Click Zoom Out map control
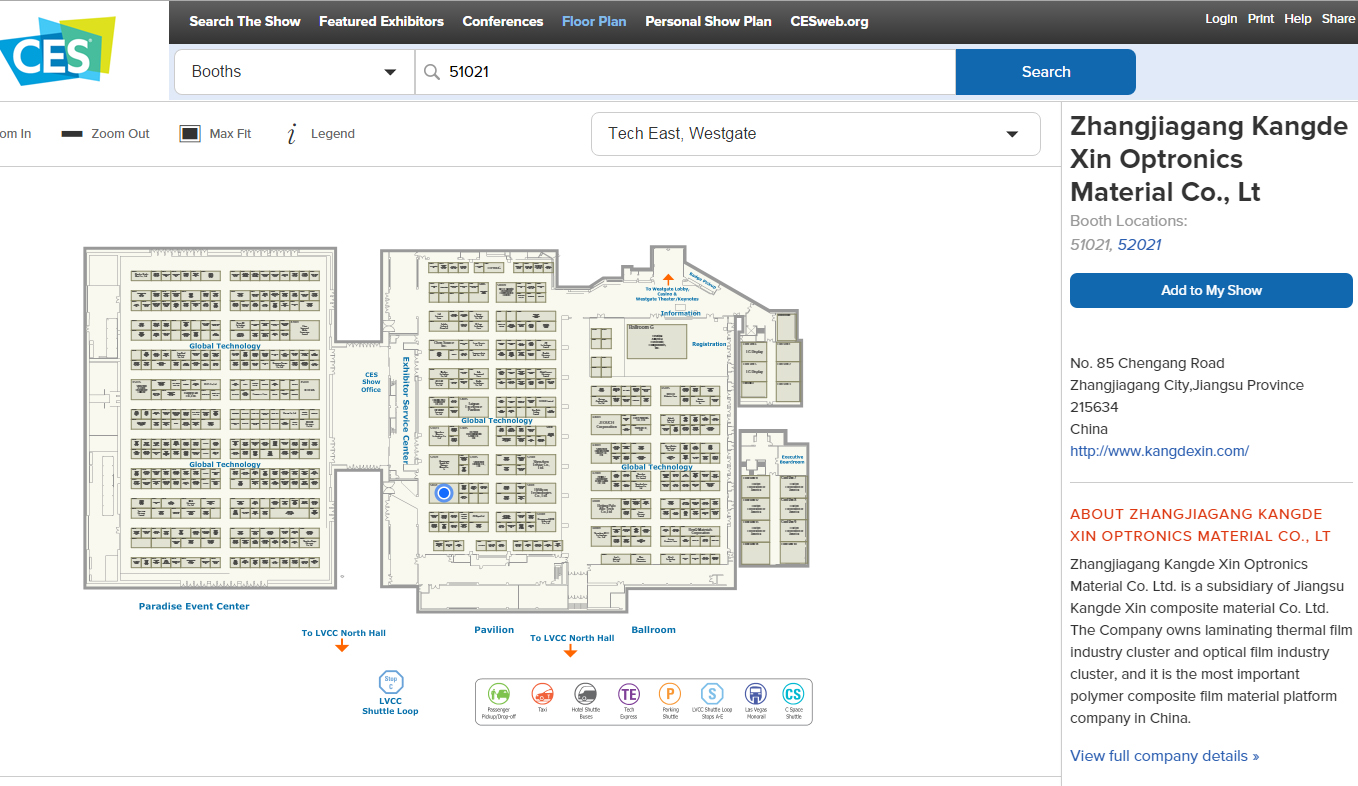Image resolution: width=1358 pixels, height=786 pixels. pyautogui.click(x=105, y=134)
